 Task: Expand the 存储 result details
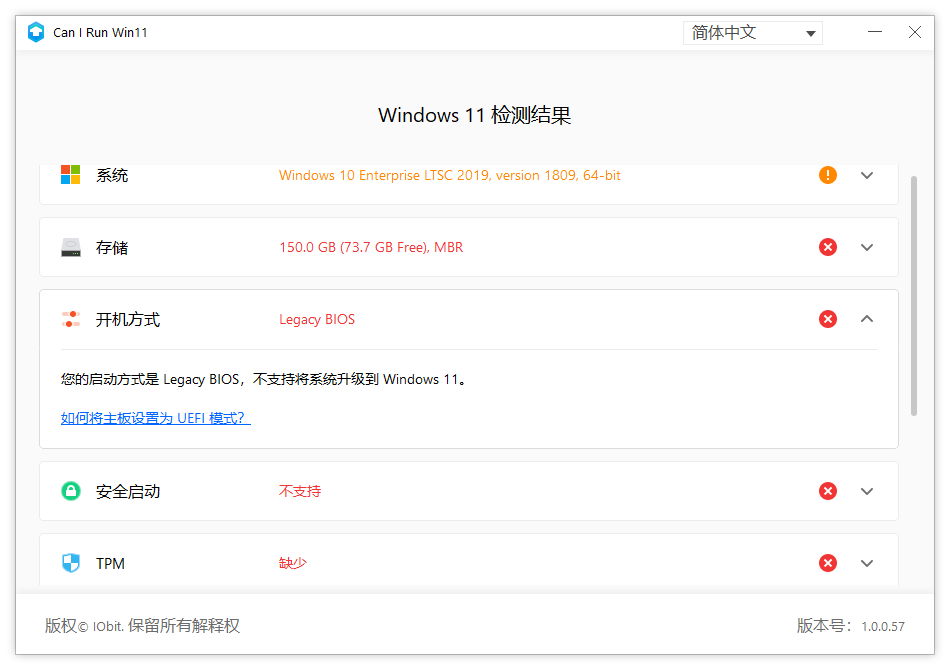pos(867,247)
